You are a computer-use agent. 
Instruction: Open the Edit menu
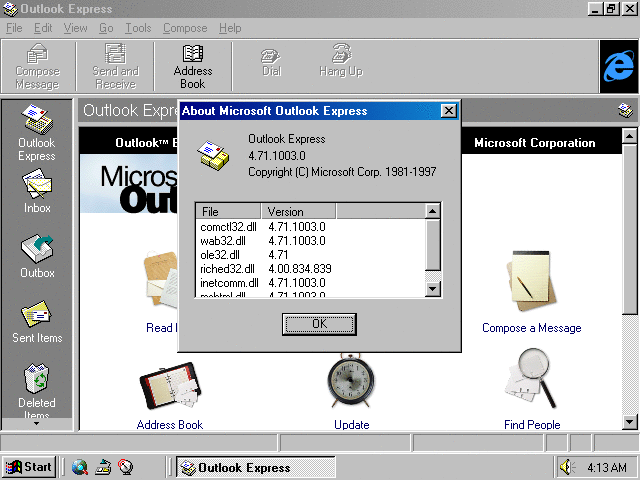point(43,28)
